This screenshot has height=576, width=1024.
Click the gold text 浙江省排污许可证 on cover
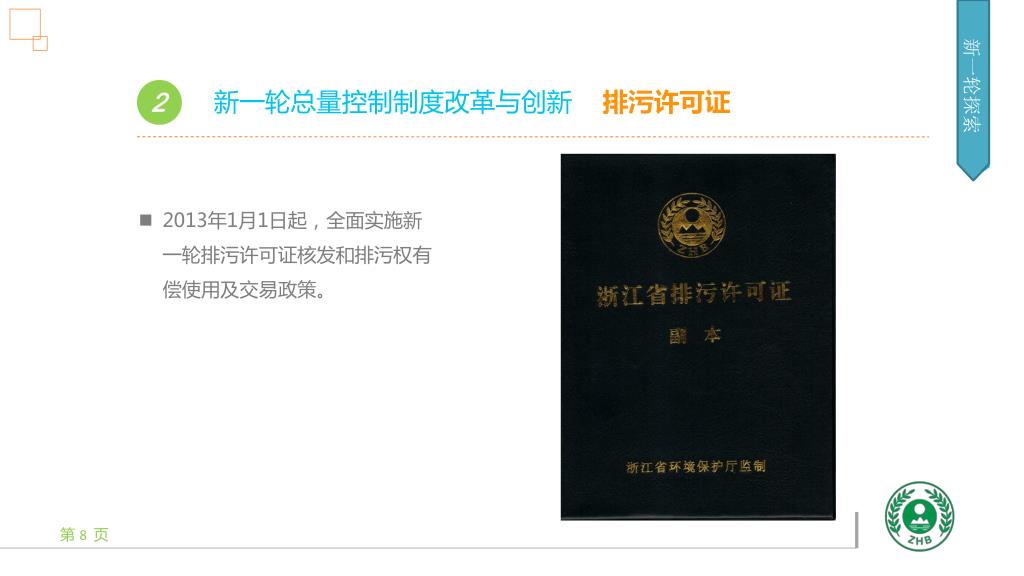coord(694,294)
